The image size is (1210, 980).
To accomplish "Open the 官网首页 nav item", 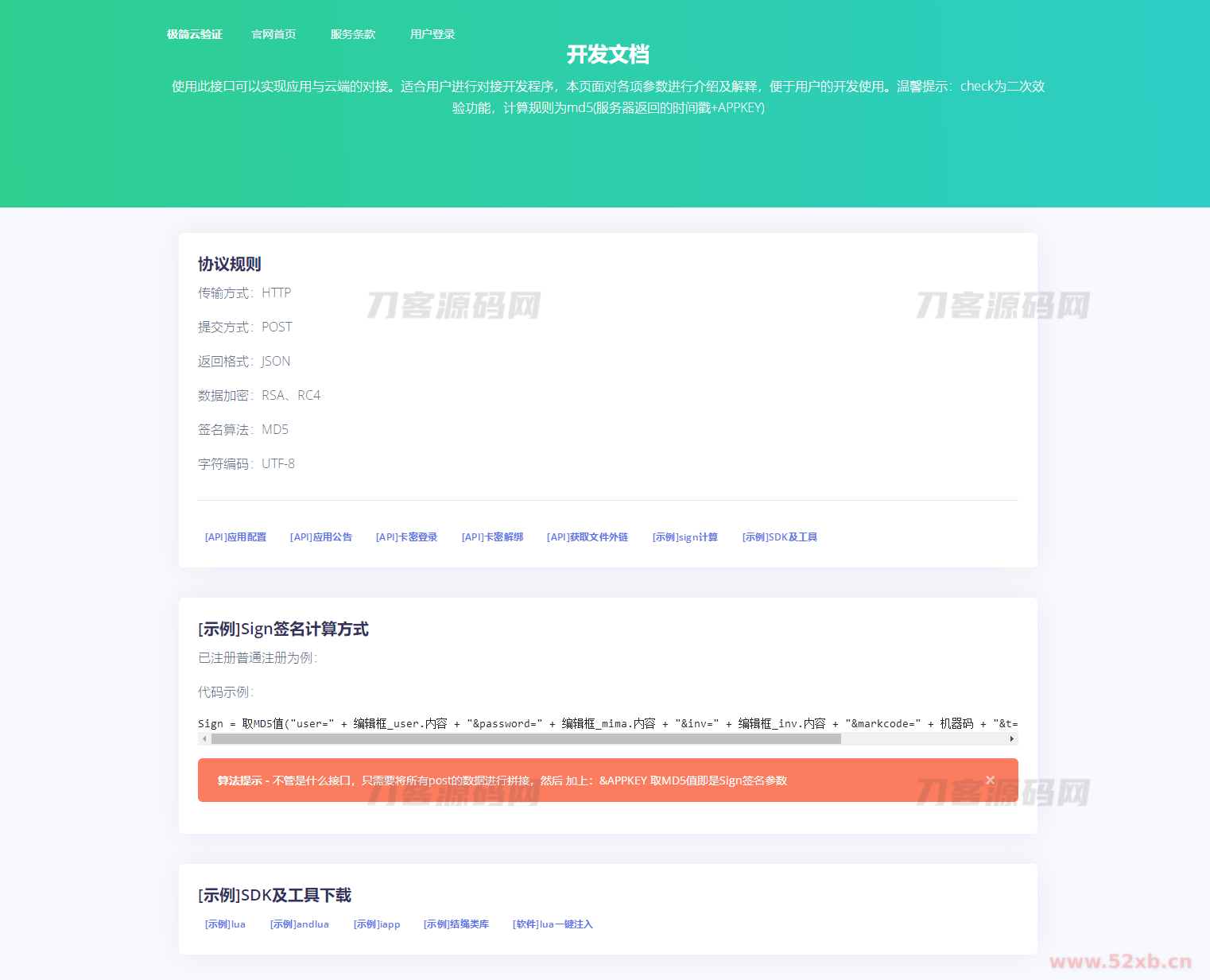I will click(273, 34).
